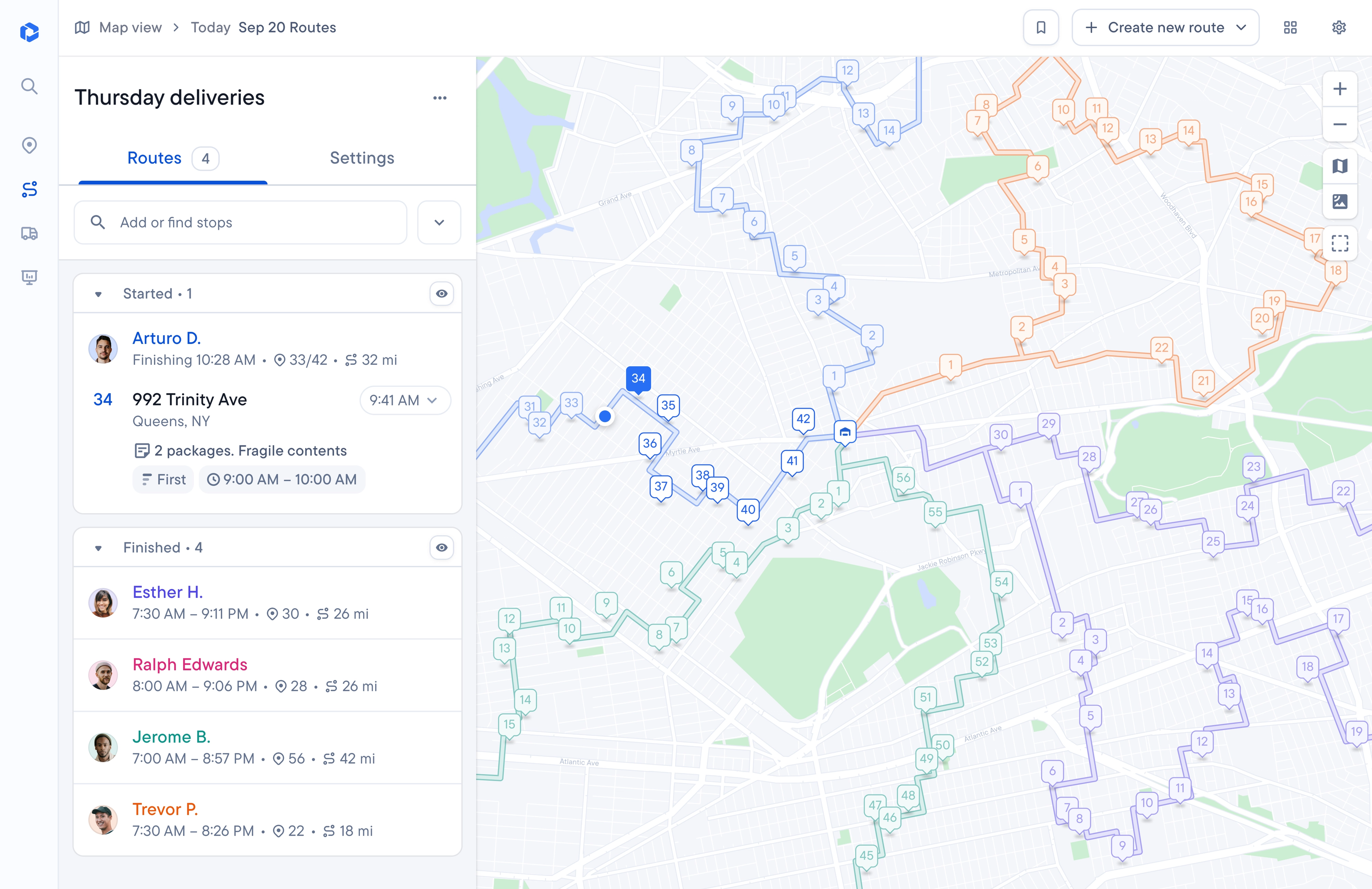The height and width of the screenshot is (889, 1372).
Task: Open Thursday deliveries more options menu
Action: (440, 98)
